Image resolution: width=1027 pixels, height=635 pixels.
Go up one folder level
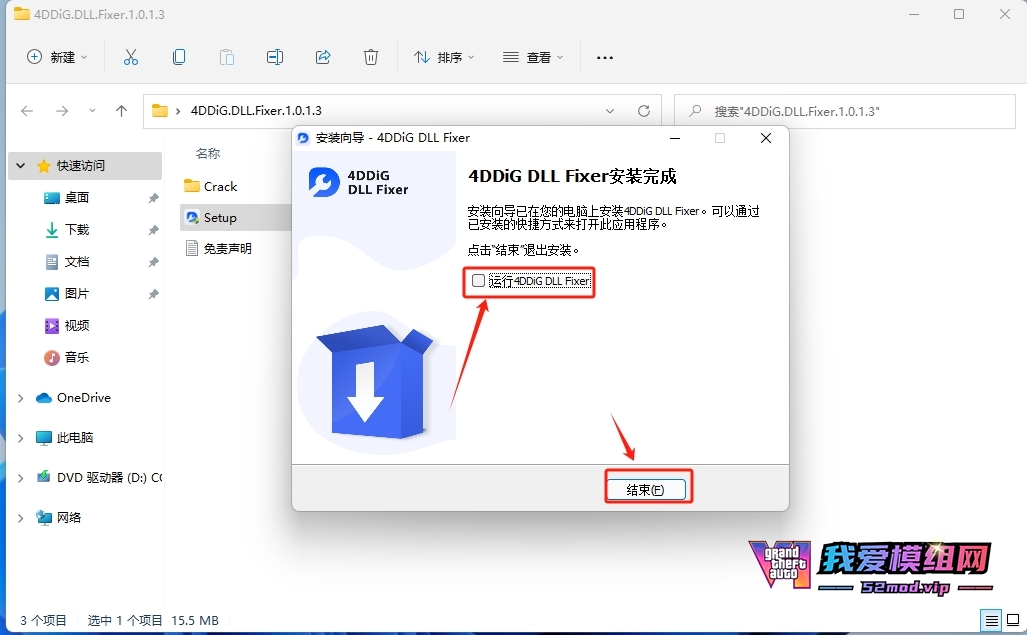(121, 111)
